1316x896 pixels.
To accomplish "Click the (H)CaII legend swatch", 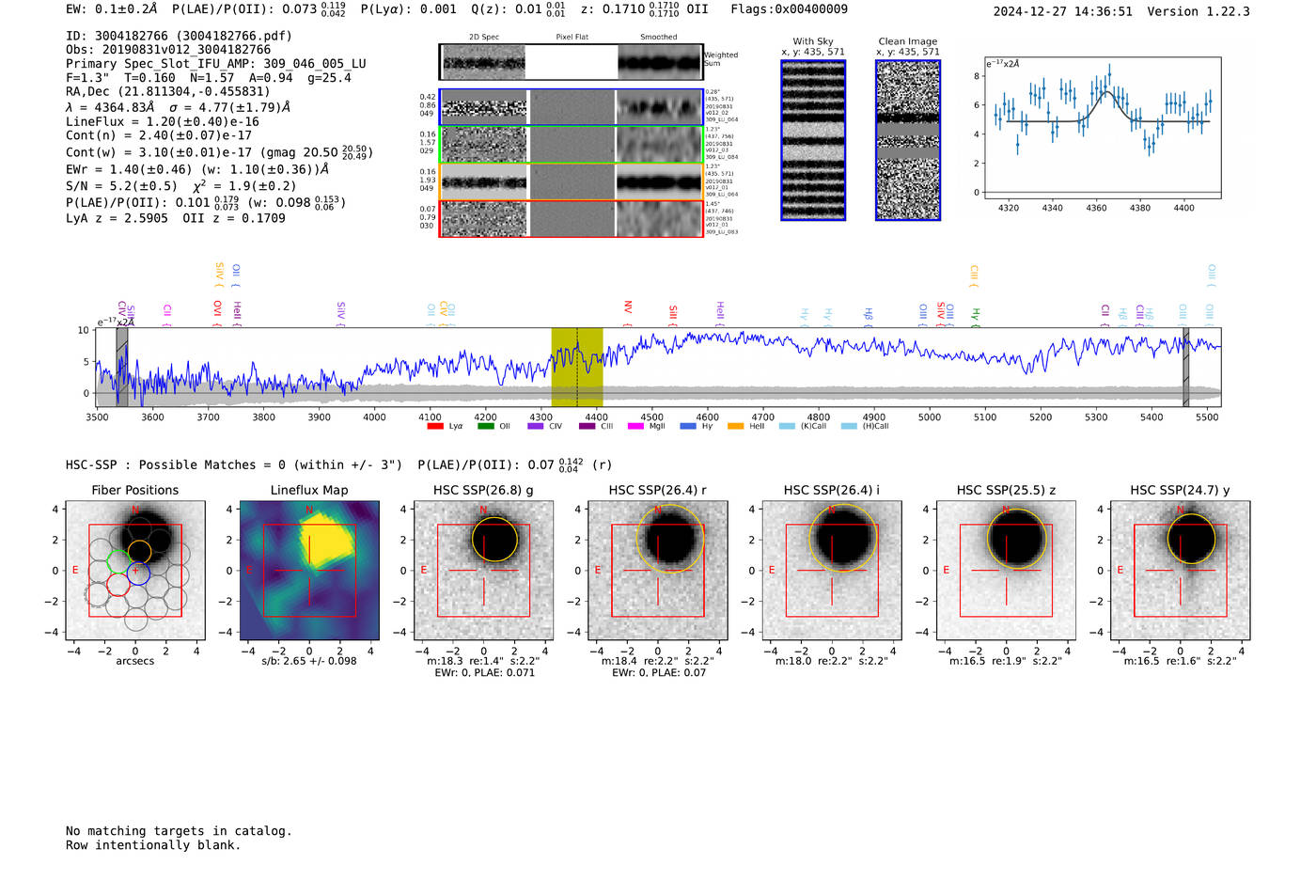I will tap(849, 426).
